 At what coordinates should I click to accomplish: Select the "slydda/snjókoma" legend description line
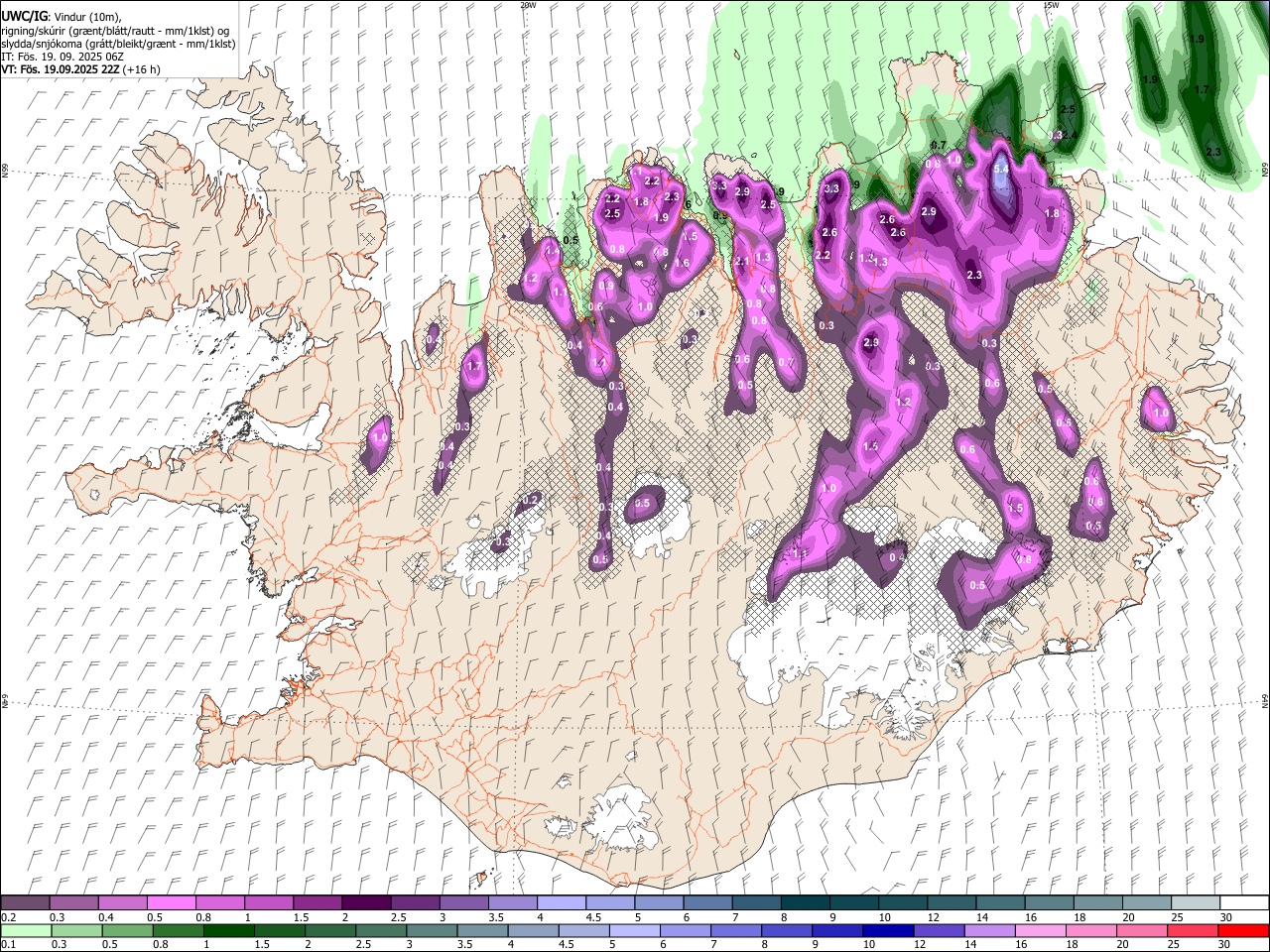(118, 44)
